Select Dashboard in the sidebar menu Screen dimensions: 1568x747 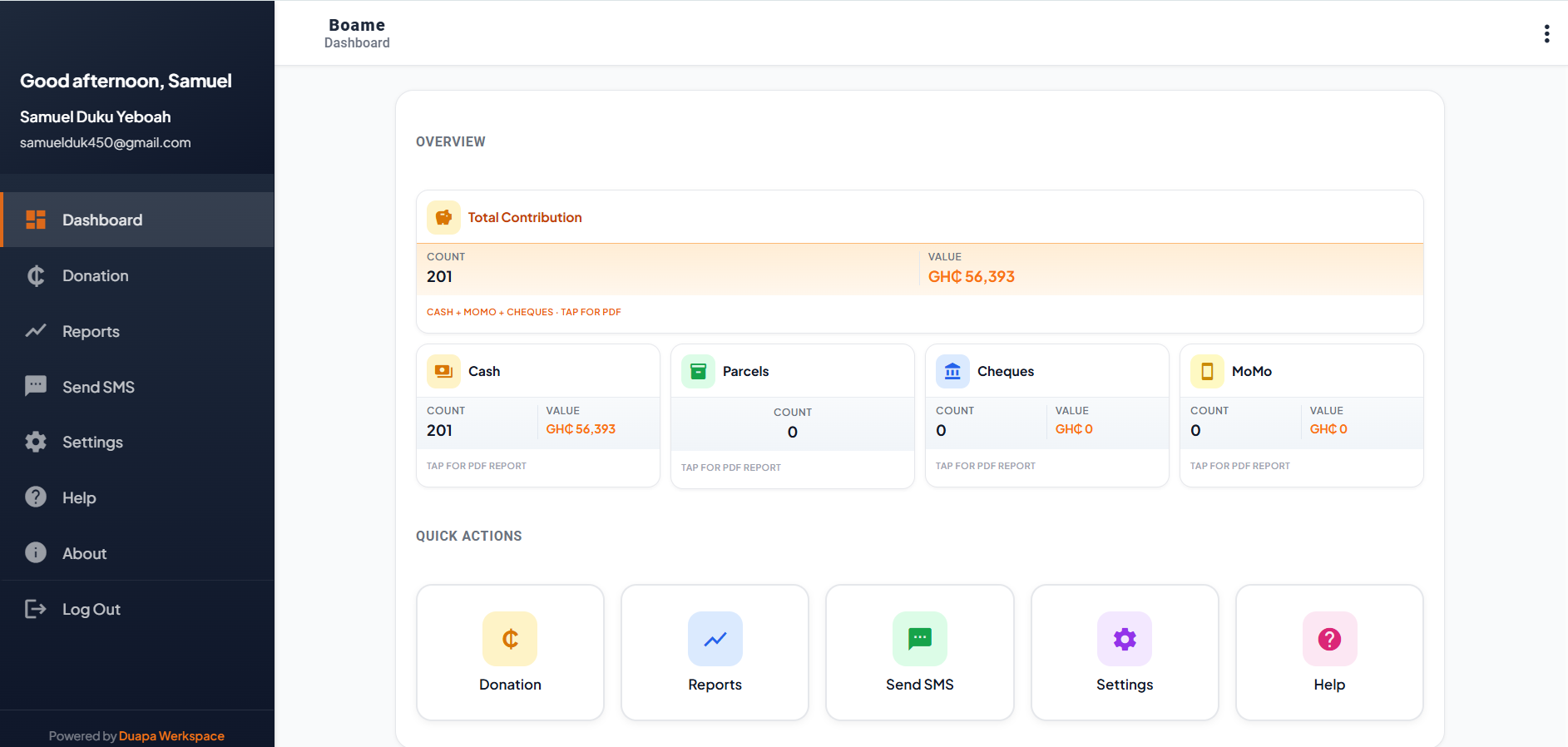point(137,220)
